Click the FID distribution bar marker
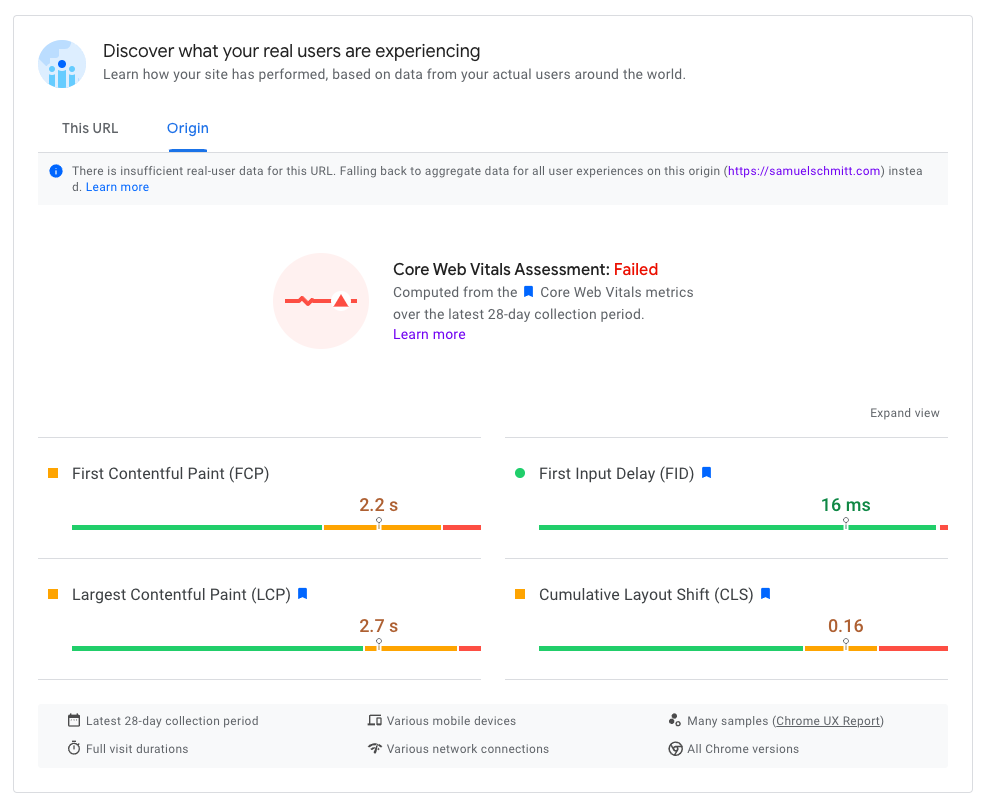This screenshot has height=808, width=993. 846,523
